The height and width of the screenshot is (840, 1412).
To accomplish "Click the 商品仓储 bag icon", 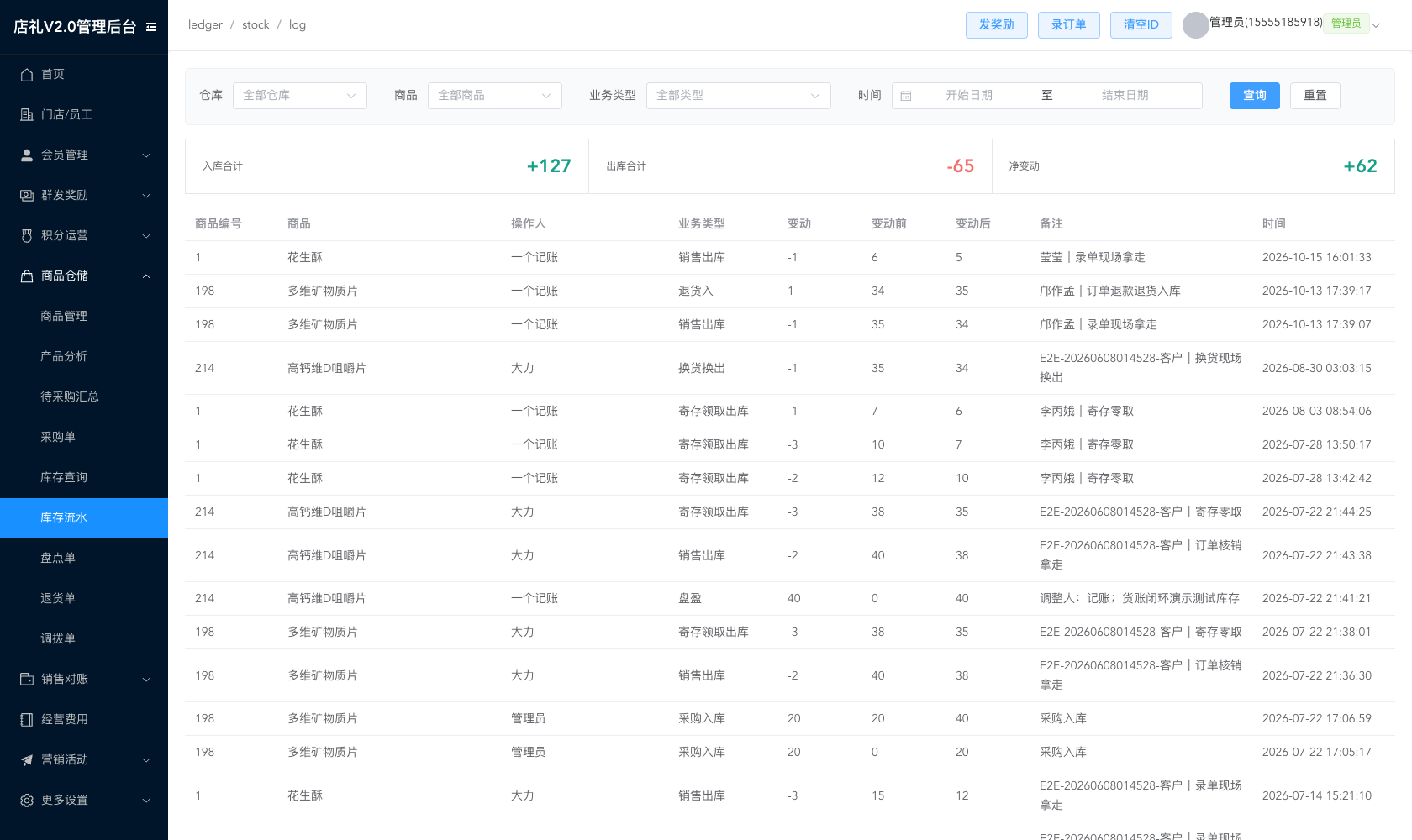I will pyautogui.click(x=27, y=276).
